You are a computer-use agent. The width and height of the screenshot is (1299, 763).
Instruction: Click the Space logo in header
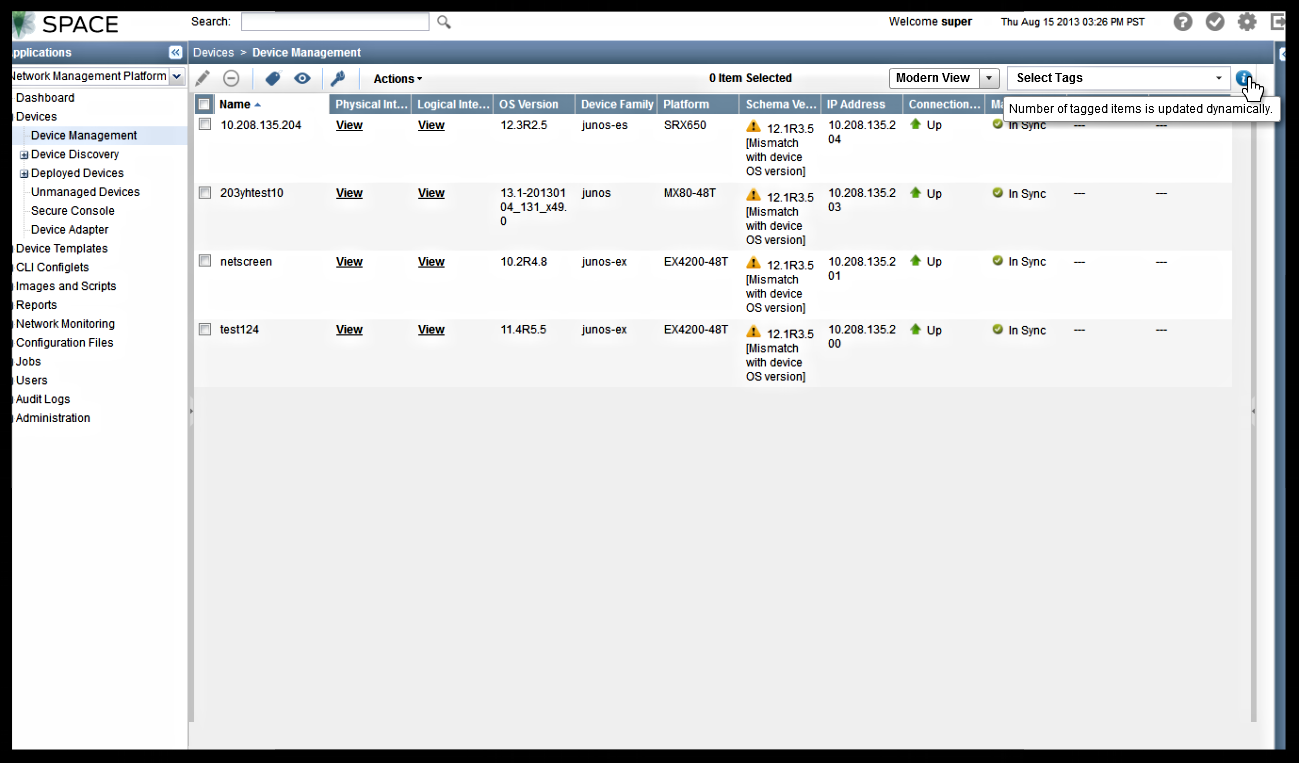click(65, 23)
